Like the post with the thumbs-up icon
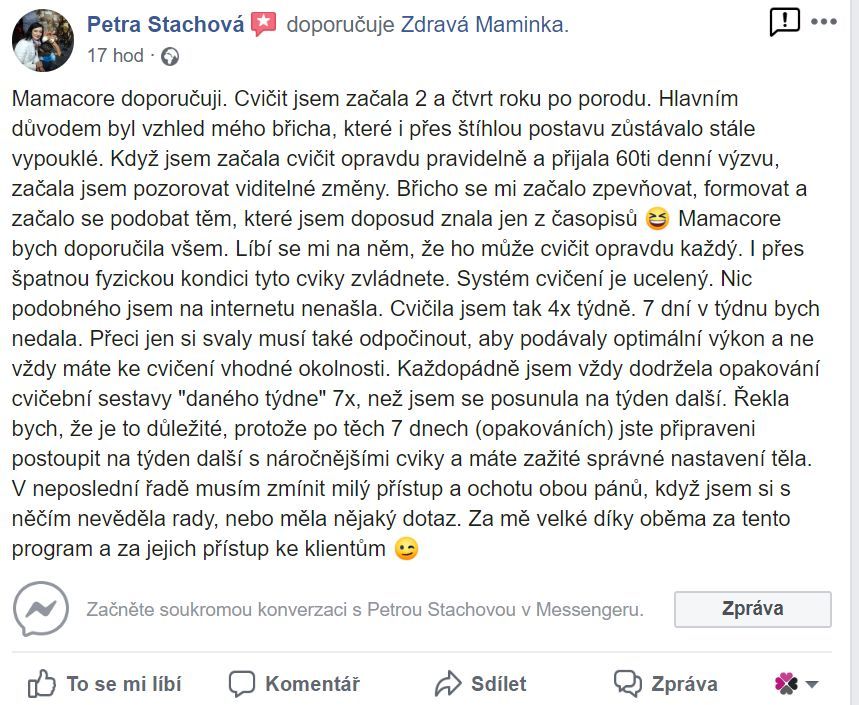The image size is (859, 705). (42, 684)
